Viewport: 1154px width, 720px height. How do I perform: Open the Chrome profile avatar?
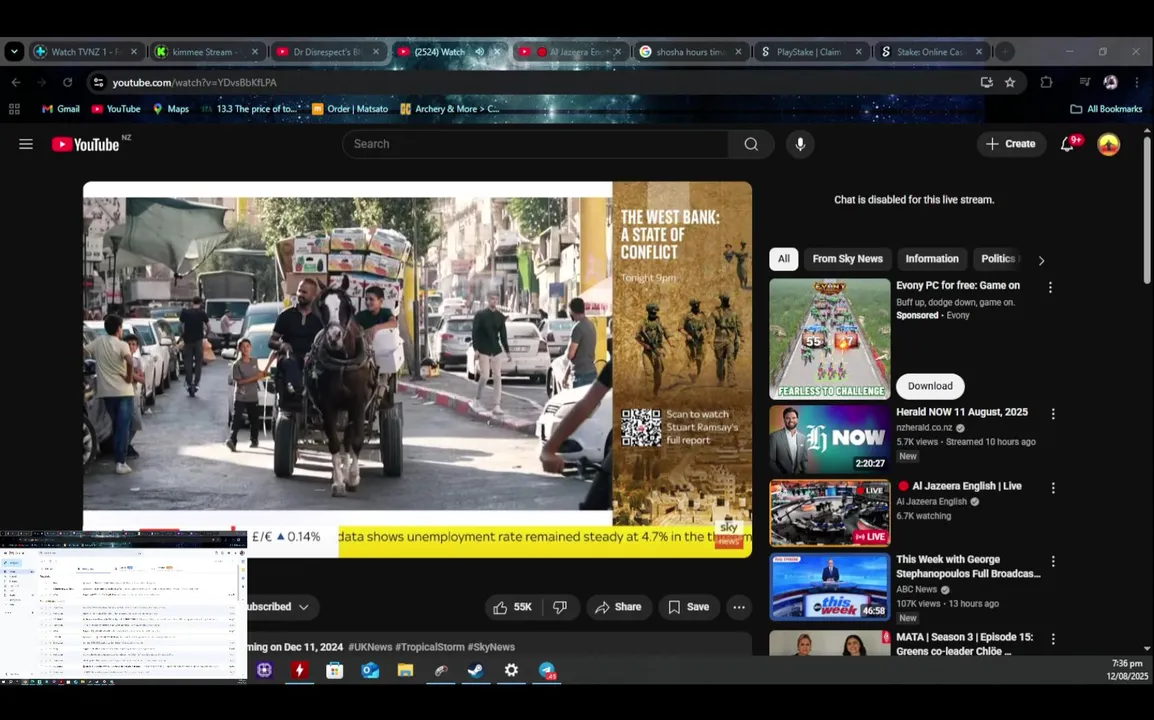[x=1111, y=82]
